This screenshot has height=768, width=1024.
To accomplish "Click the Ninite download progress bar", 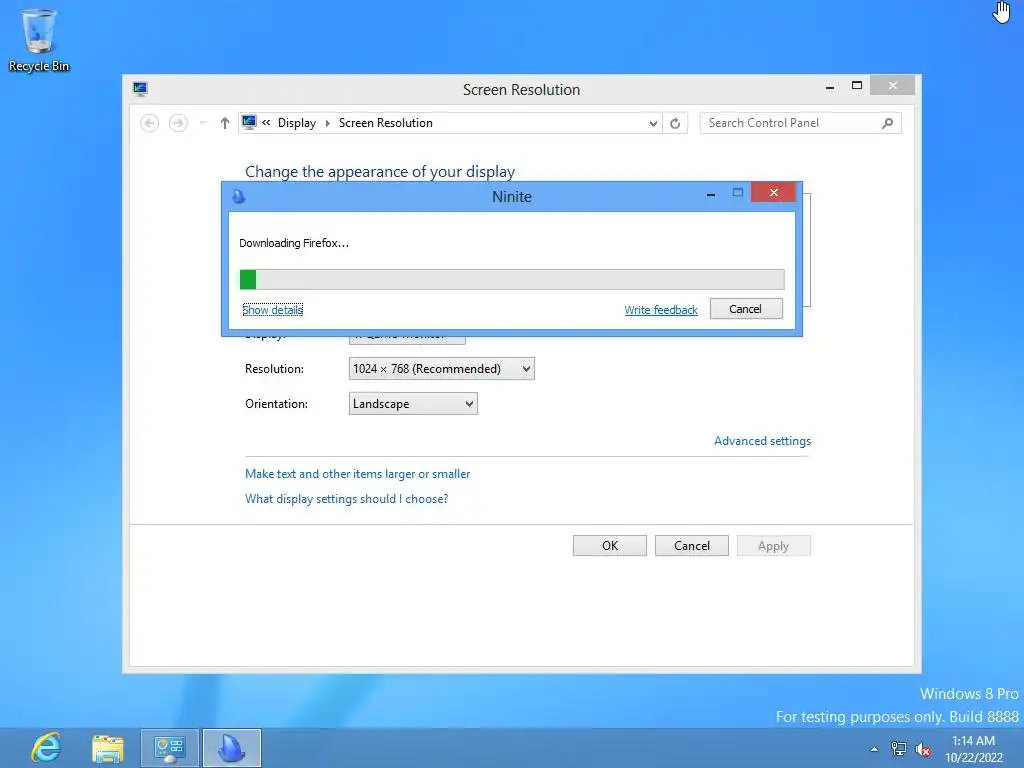I will click(512, 280).
